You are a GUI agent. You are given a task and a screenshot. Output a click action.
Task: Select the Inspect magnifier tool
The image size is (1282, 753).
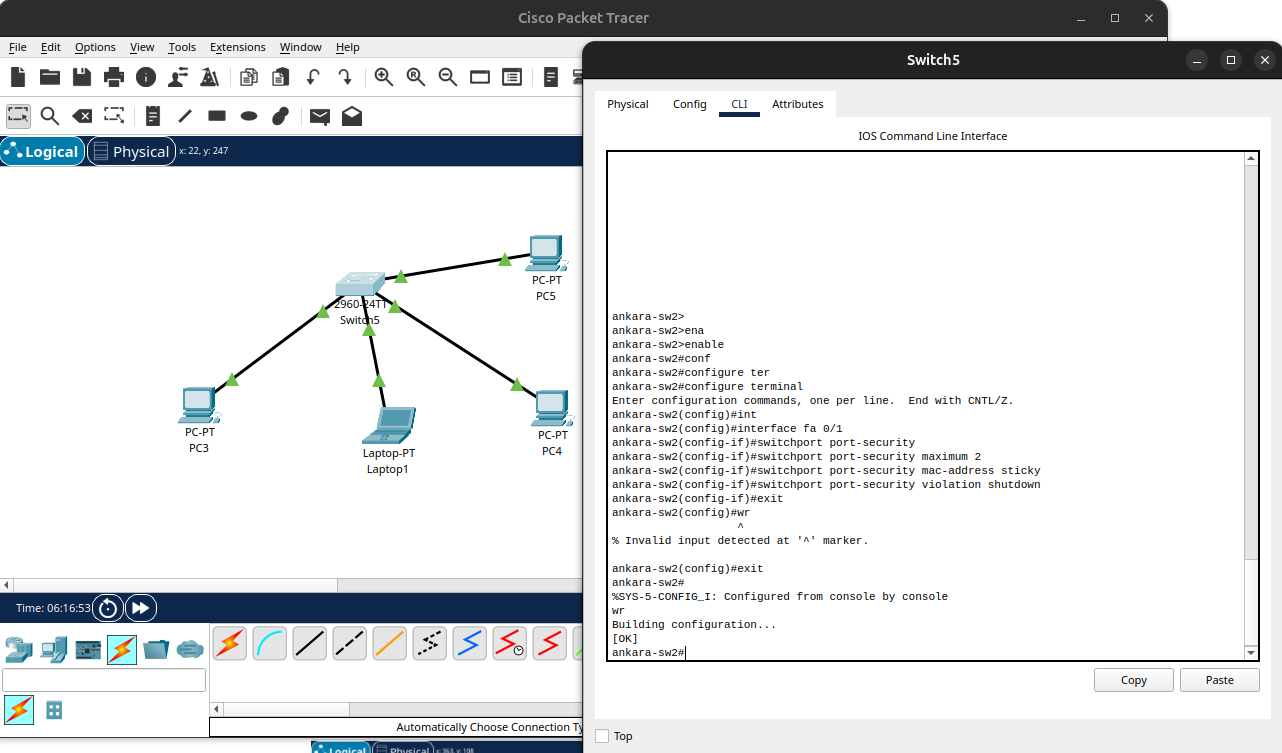point(50,116)
